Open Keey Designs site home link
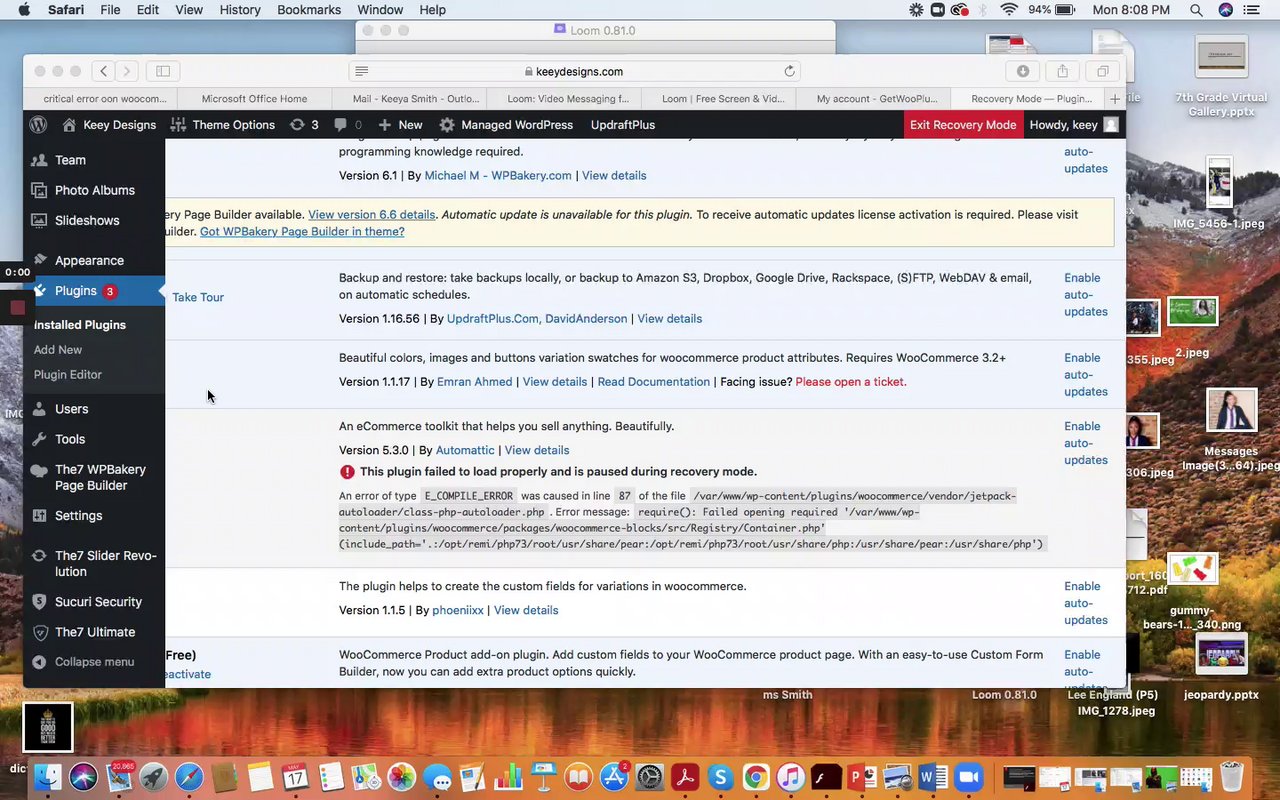Viewport: 1280px width, 800px height. [x=109, y=125]
